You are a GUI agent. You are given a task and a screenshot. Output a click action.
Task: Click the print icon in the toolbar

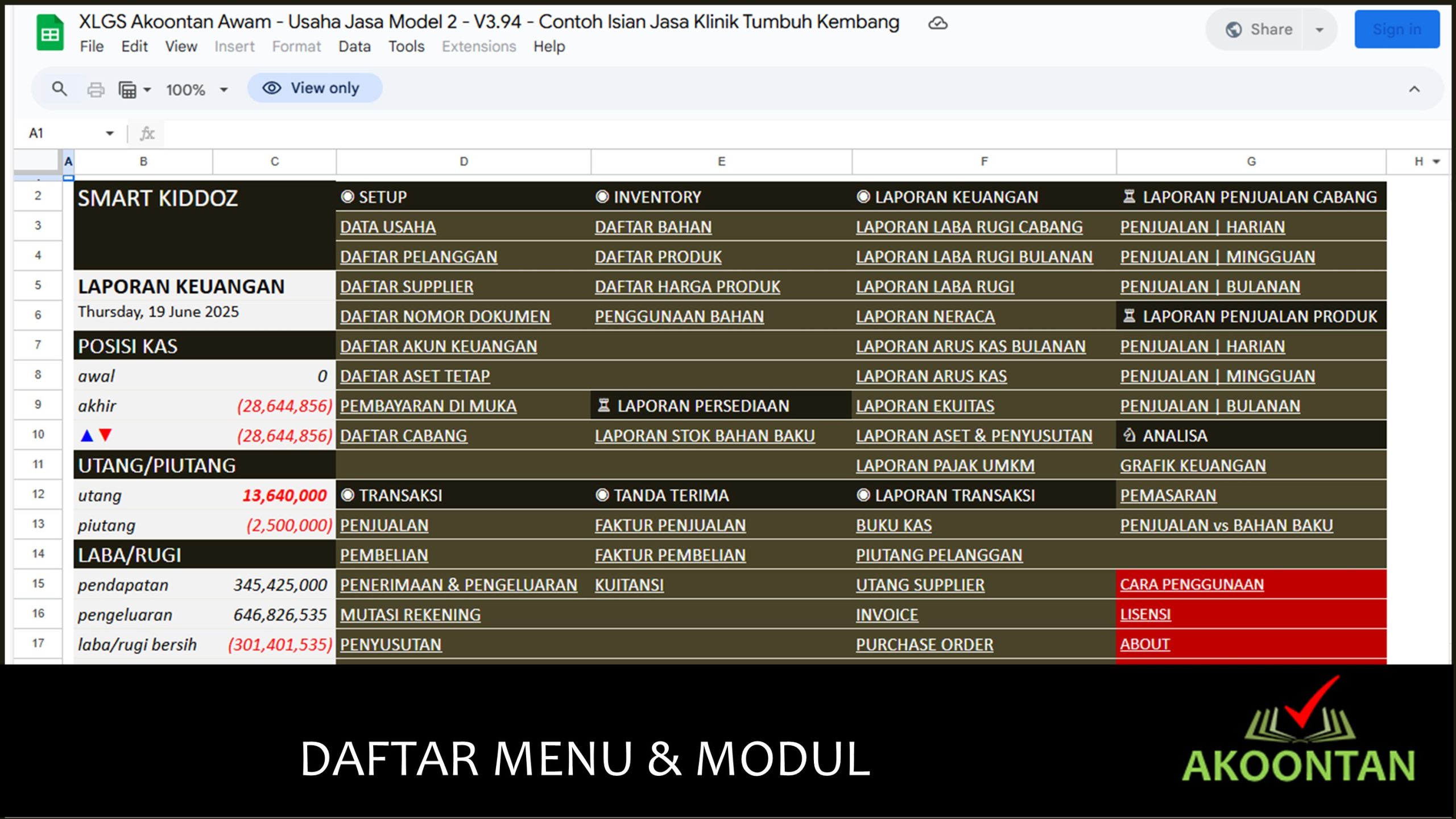[x=96, y=89]
